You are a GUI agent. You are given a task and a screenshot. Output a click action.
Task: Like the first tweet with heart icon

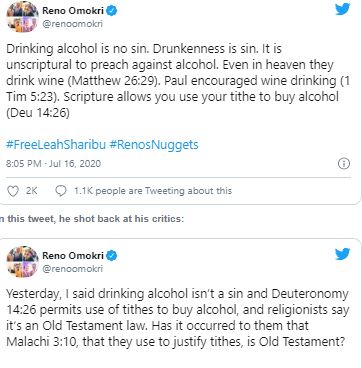click(x=13, y=191)
